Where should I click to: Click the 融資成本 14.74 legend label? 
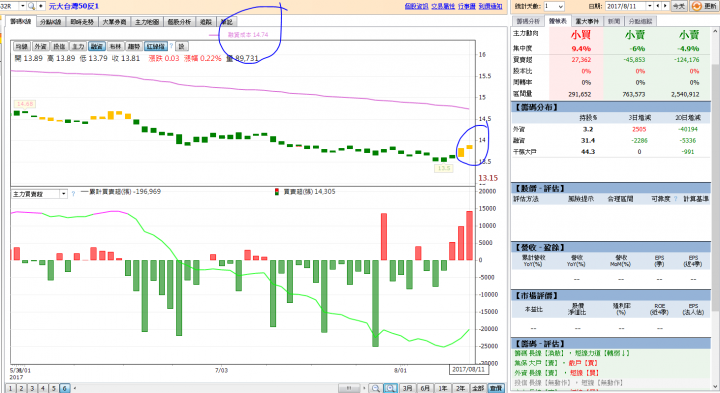pos(248,34)
